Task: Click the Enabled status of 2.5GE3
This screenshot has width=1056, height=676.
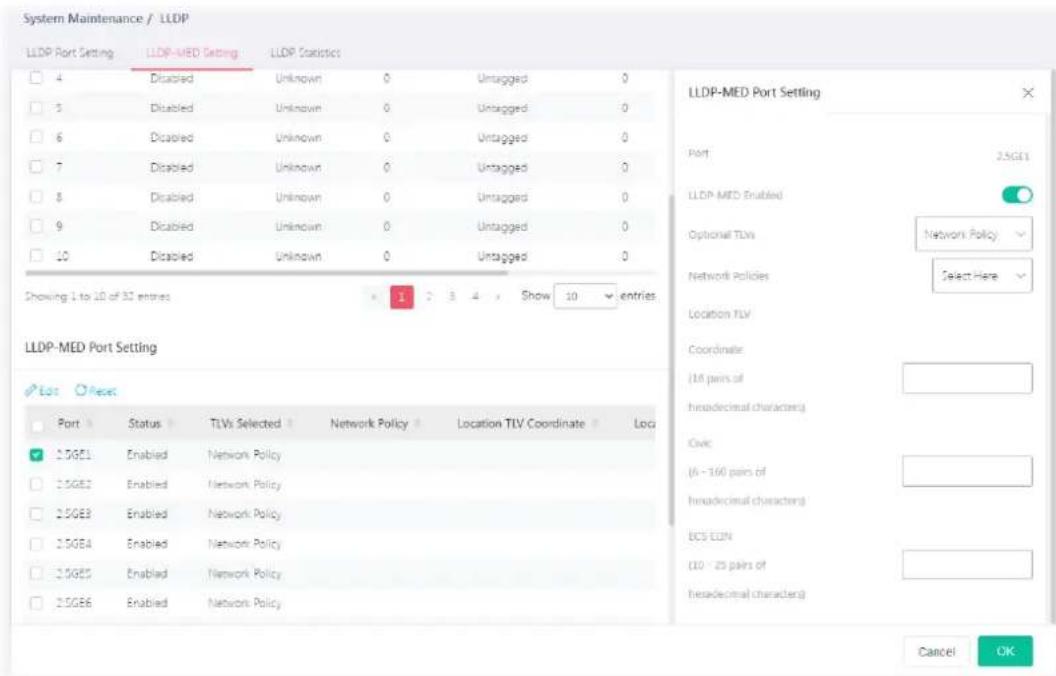Action: coord(147,514)
